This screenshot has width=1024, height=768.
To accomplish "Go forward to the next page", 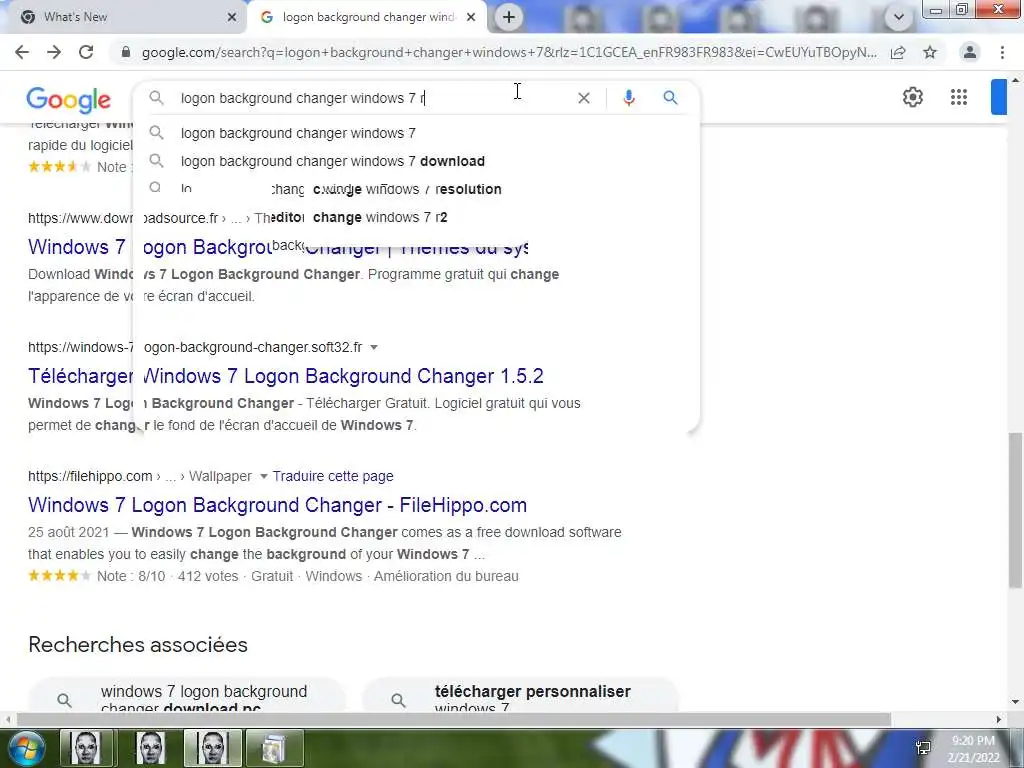I will 54,52.
